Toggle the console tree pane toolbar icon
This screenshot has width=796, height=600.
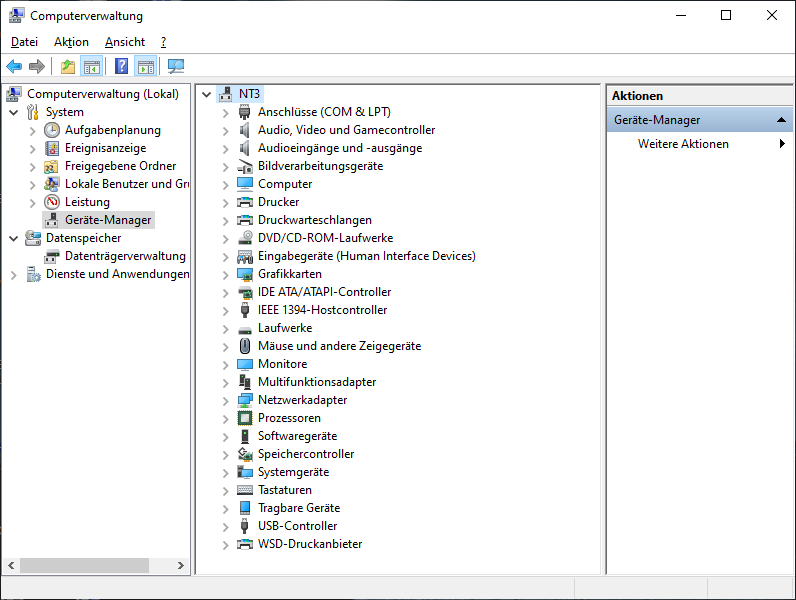tap(92, 66)
